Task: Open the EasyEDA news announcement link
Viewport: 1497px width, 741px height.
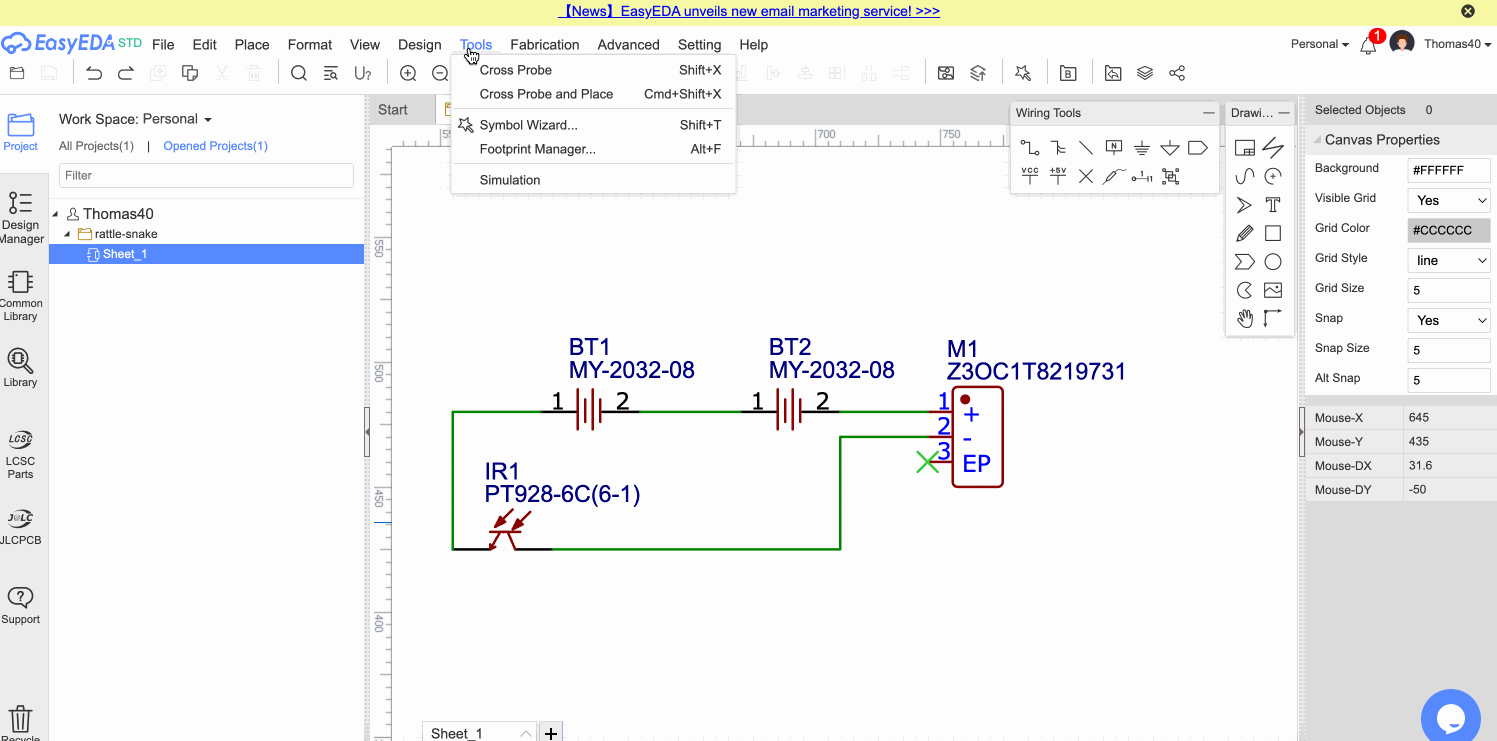Action: 748,12
